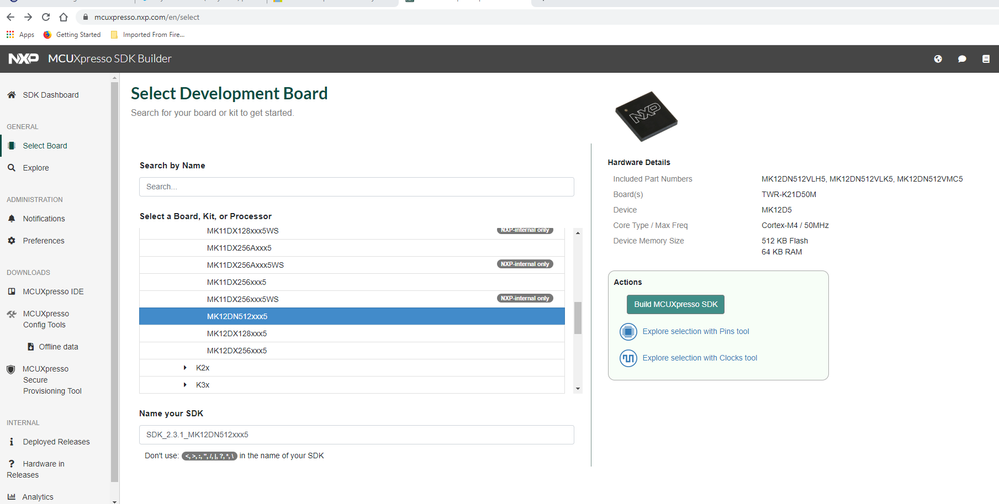Open Deployed Releases in sidebar
The height and width of the screenshot is (504, 999).
56,442
